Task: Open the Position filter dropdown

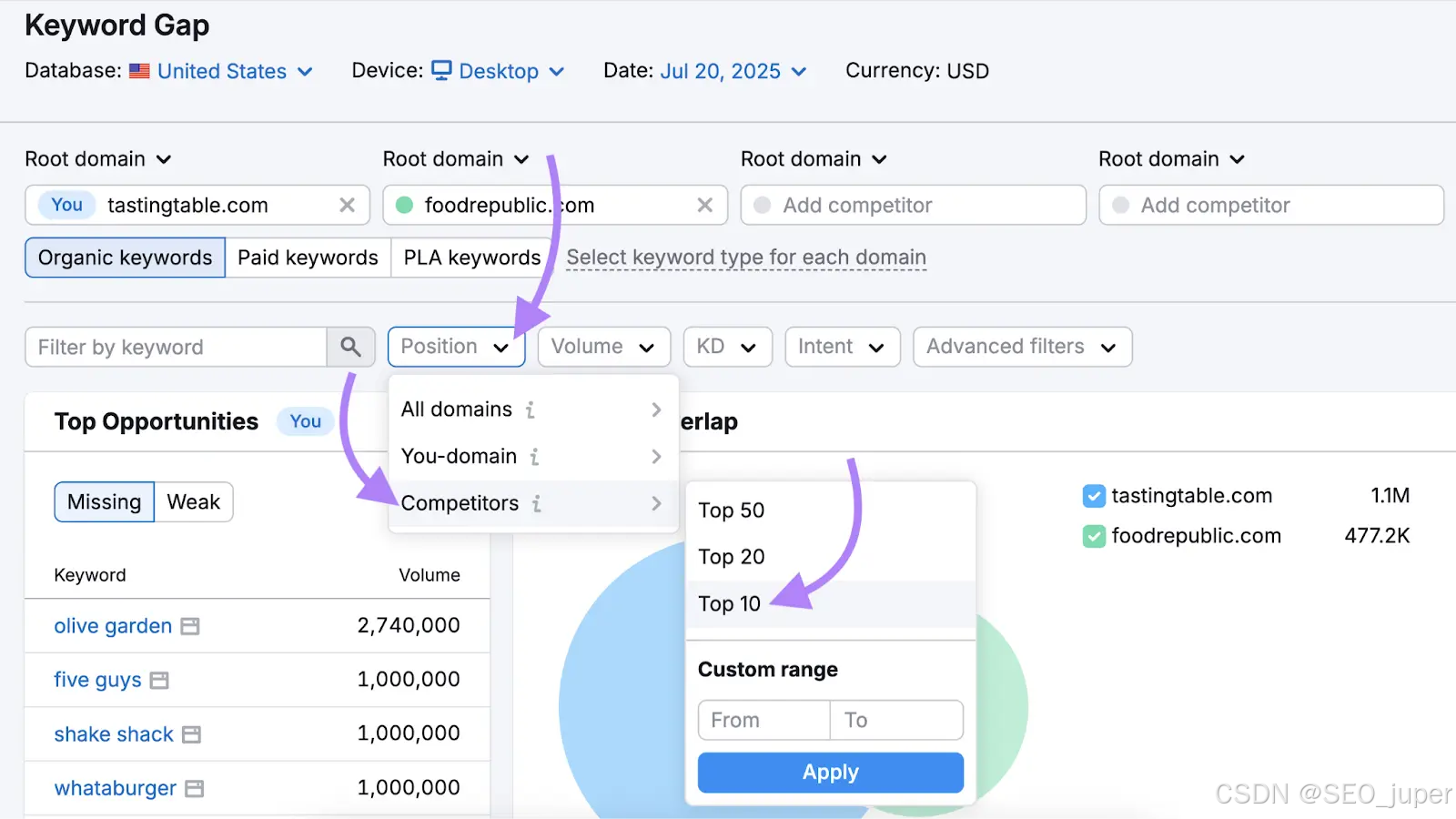Action: [x=457, y=347]
